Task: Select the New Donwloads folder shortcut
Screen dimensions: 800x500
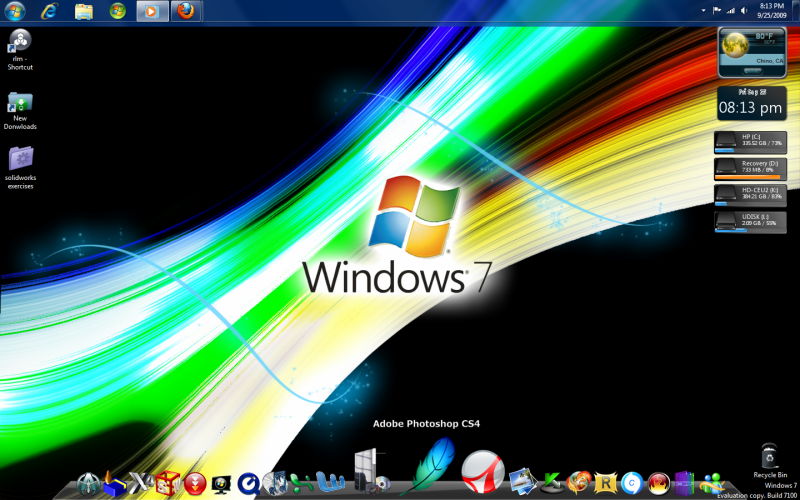Action: click(x=20, y=110)
